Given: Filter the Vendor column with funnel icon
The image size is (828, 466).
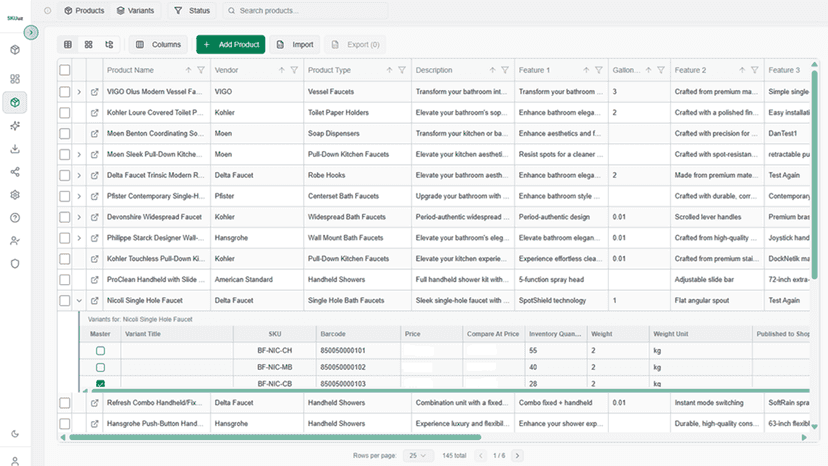Looking at the screenshot, I should pyautogui.click(x=294, y=70).
